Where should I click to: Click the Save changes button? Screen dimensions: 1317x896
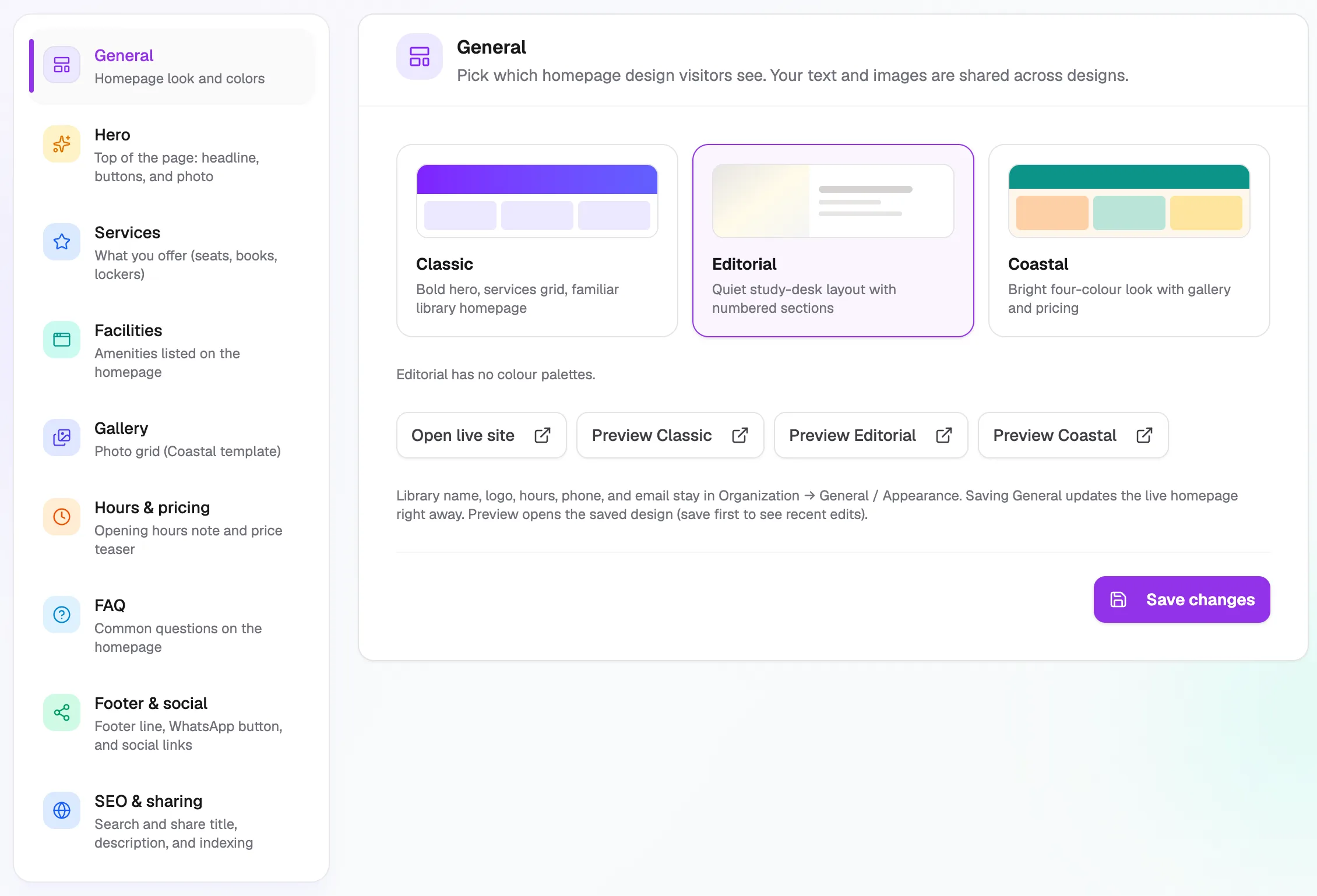[x=1182, y=599]
